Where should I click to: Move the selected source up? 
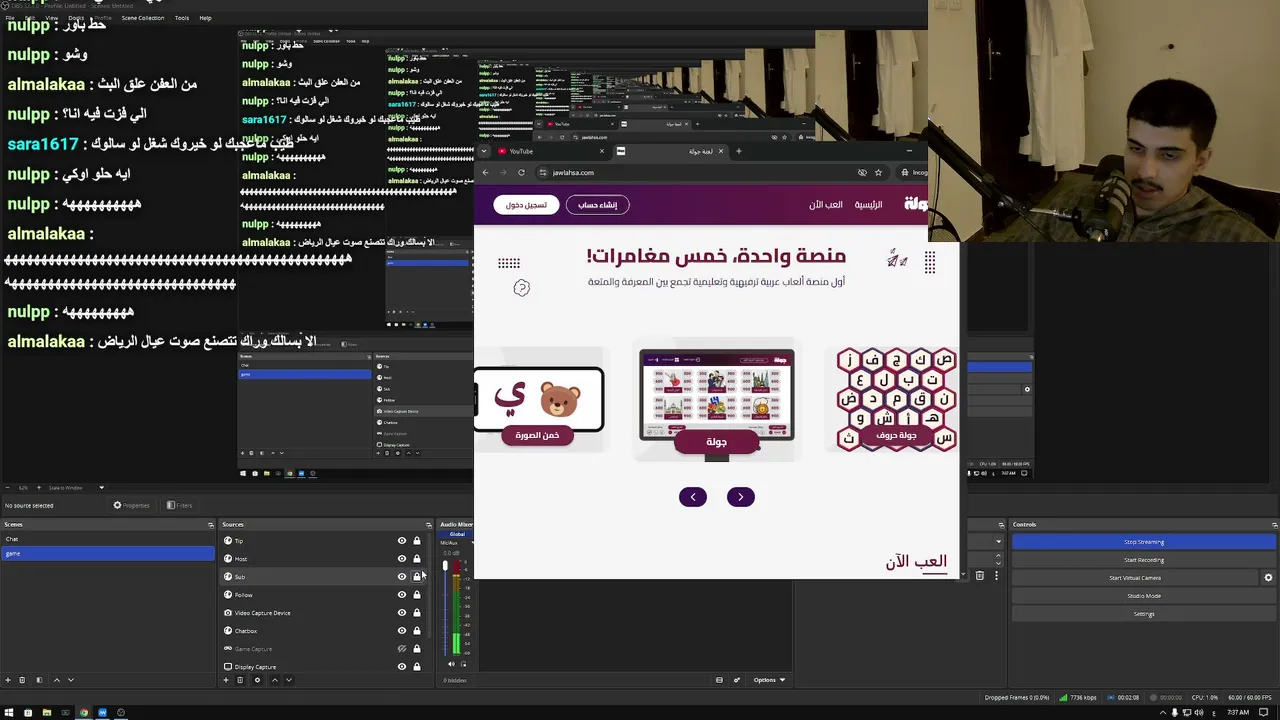point(274,680)
